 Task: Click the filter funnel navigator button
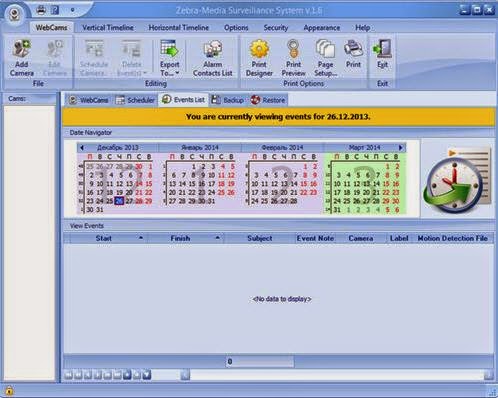147,375
